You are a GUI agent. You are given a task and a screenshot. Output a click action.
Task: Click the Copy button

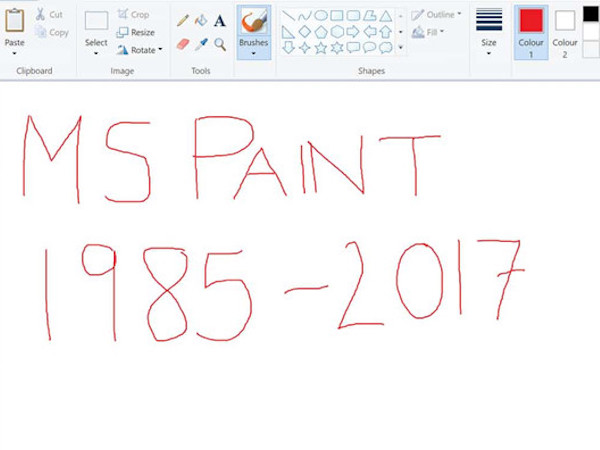[52, 33]
